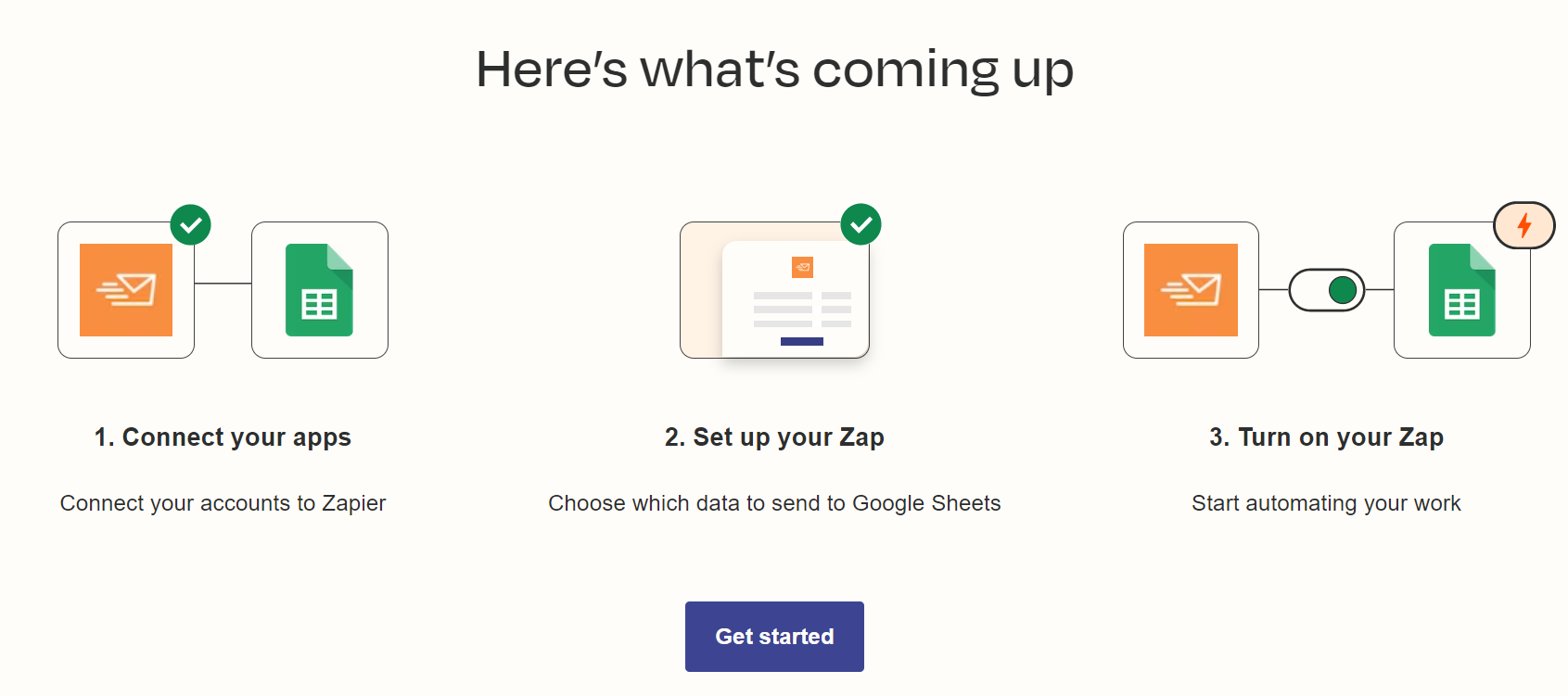This screenshot has width=1568, height=696.
Task: Click the connector line between step 1 apps
Action: (x=223, y=284)
